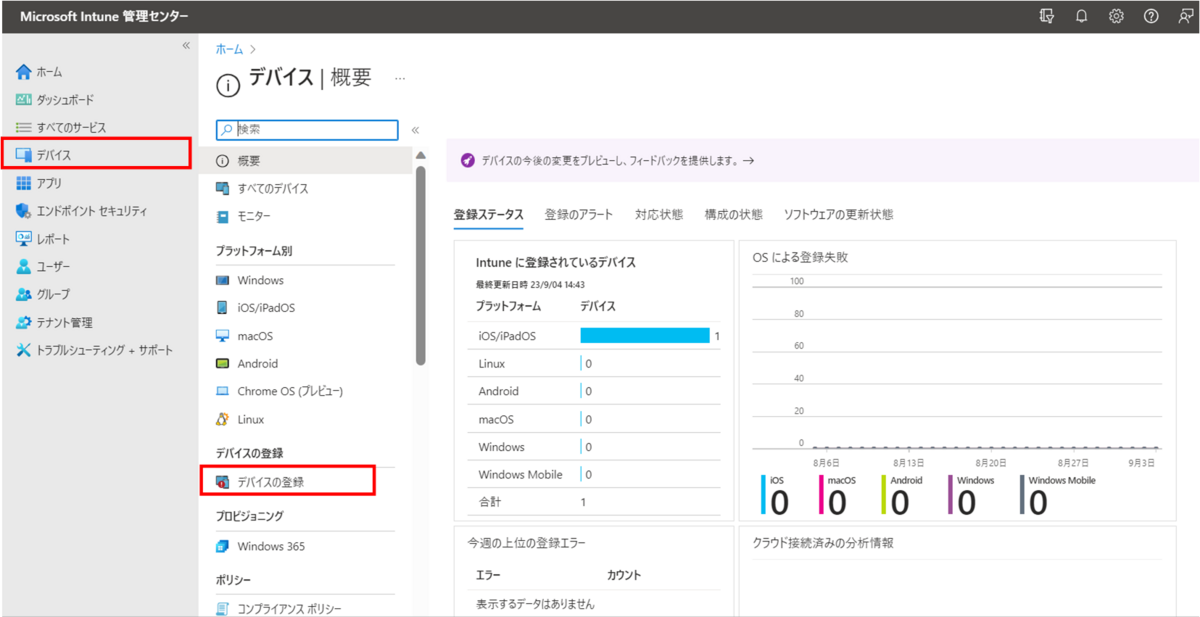Click the device menu scrollbar up arrow
The image size is (1200, 617).
point(421,155)
